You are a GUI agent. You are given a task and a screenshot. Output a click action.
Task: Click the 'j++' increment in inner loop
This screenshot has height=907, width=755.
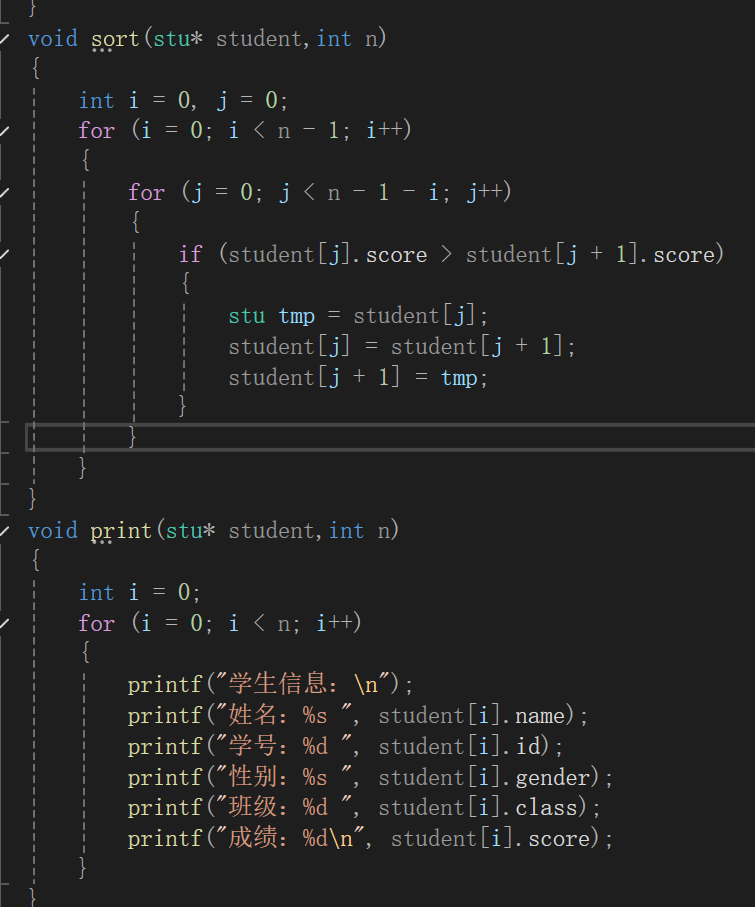[x=484, y=193]
